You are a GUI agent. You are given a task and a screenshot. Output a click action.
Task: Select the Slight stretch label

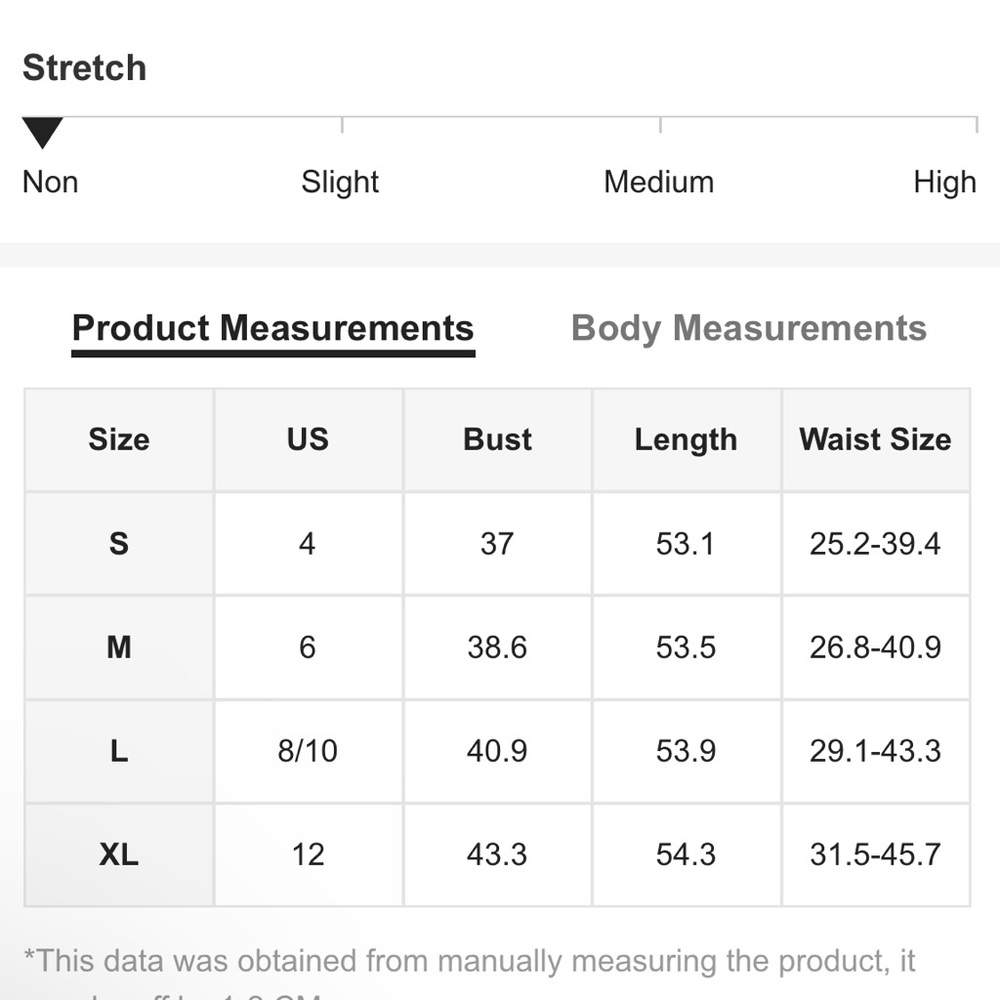point(340,182)
